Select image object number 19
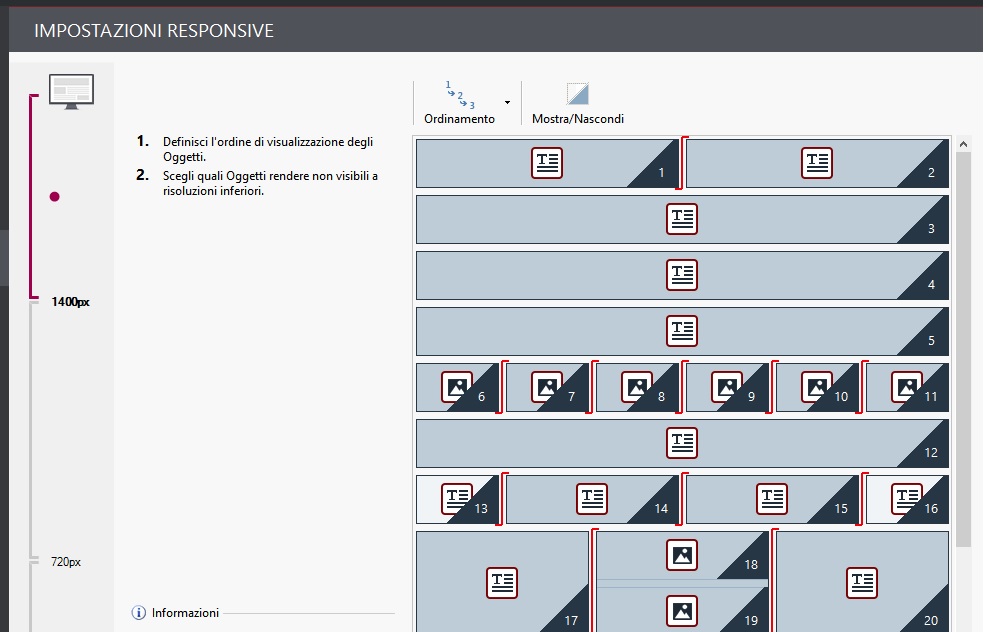The width and height of the screenshot is (989, 632). (x=682, y=610)
